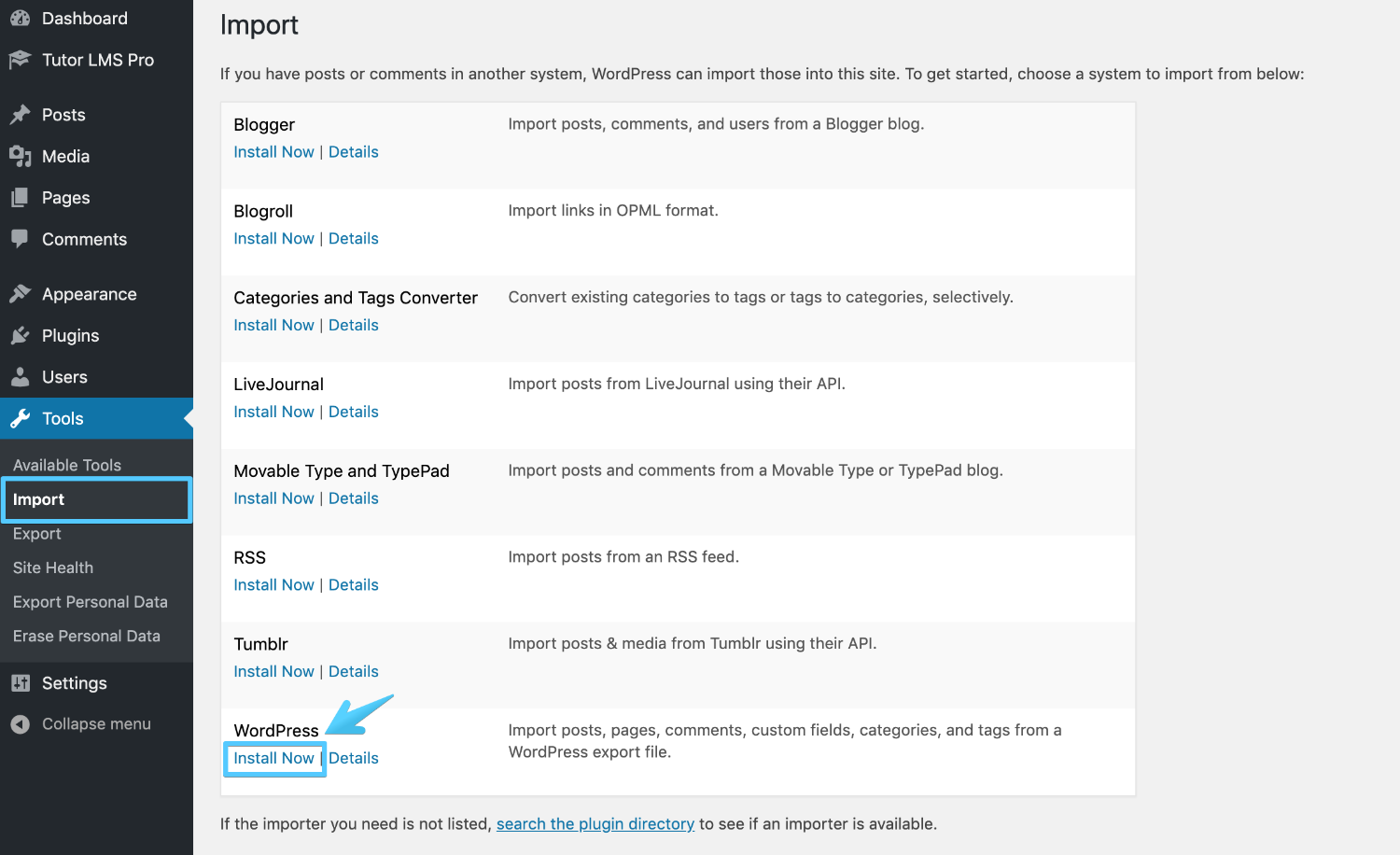Open the Comments menu
This screenshot has width=1400, height=855.
pyautogui.click(x=84, y=239)
